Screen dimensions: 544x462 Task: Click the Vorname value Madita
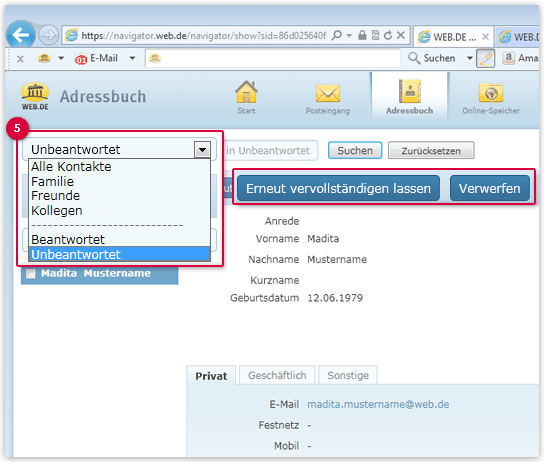[323, 239]
